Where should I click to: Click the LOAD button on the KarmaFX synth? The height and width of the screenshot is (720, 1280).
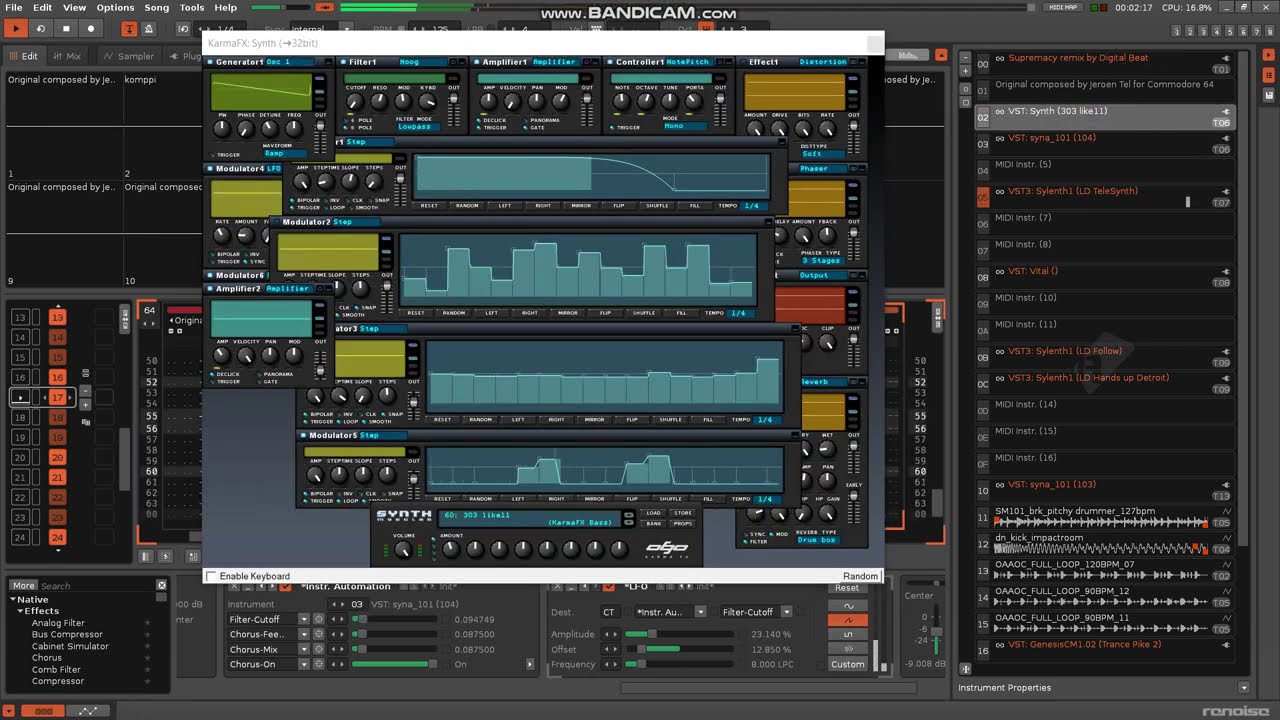pos(654,514)
